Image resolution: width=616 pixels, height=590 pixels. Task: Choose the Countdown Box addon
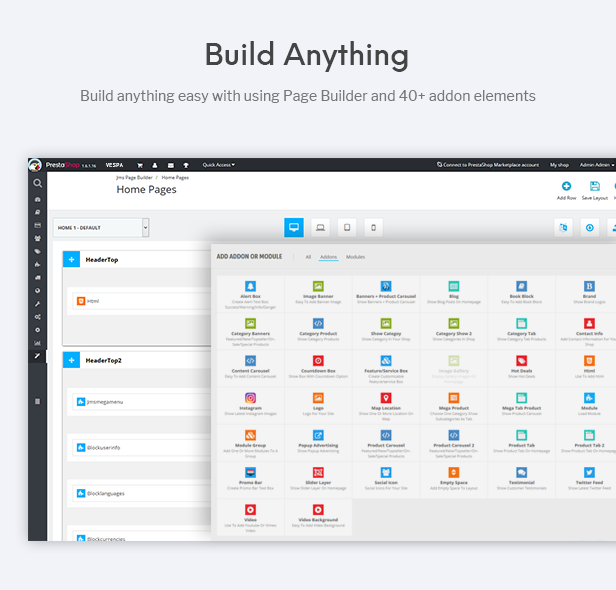point(318,368)
